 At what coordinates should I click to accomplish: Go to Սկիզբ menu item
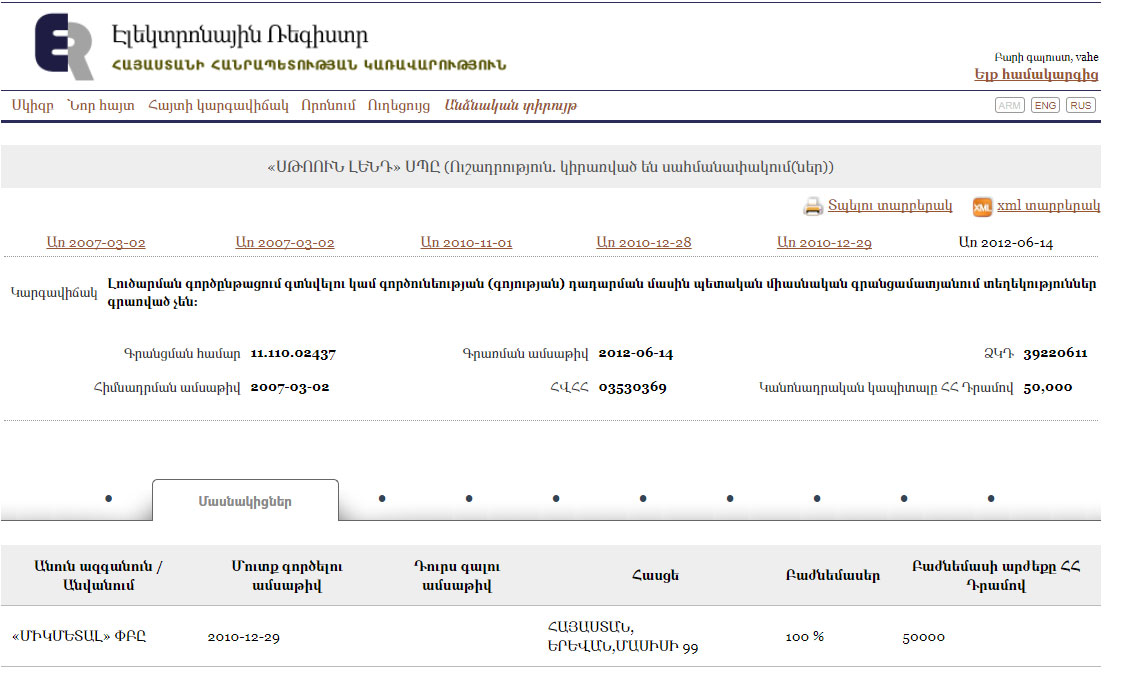pos(32,106)
